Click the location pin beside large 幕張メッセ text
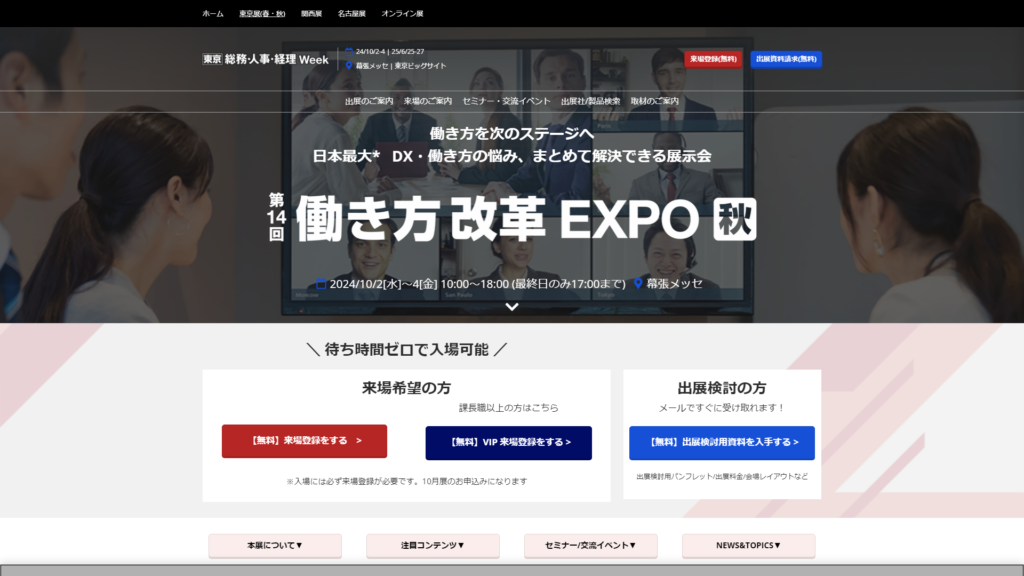 pyautogui.click(x=638, y=283)
